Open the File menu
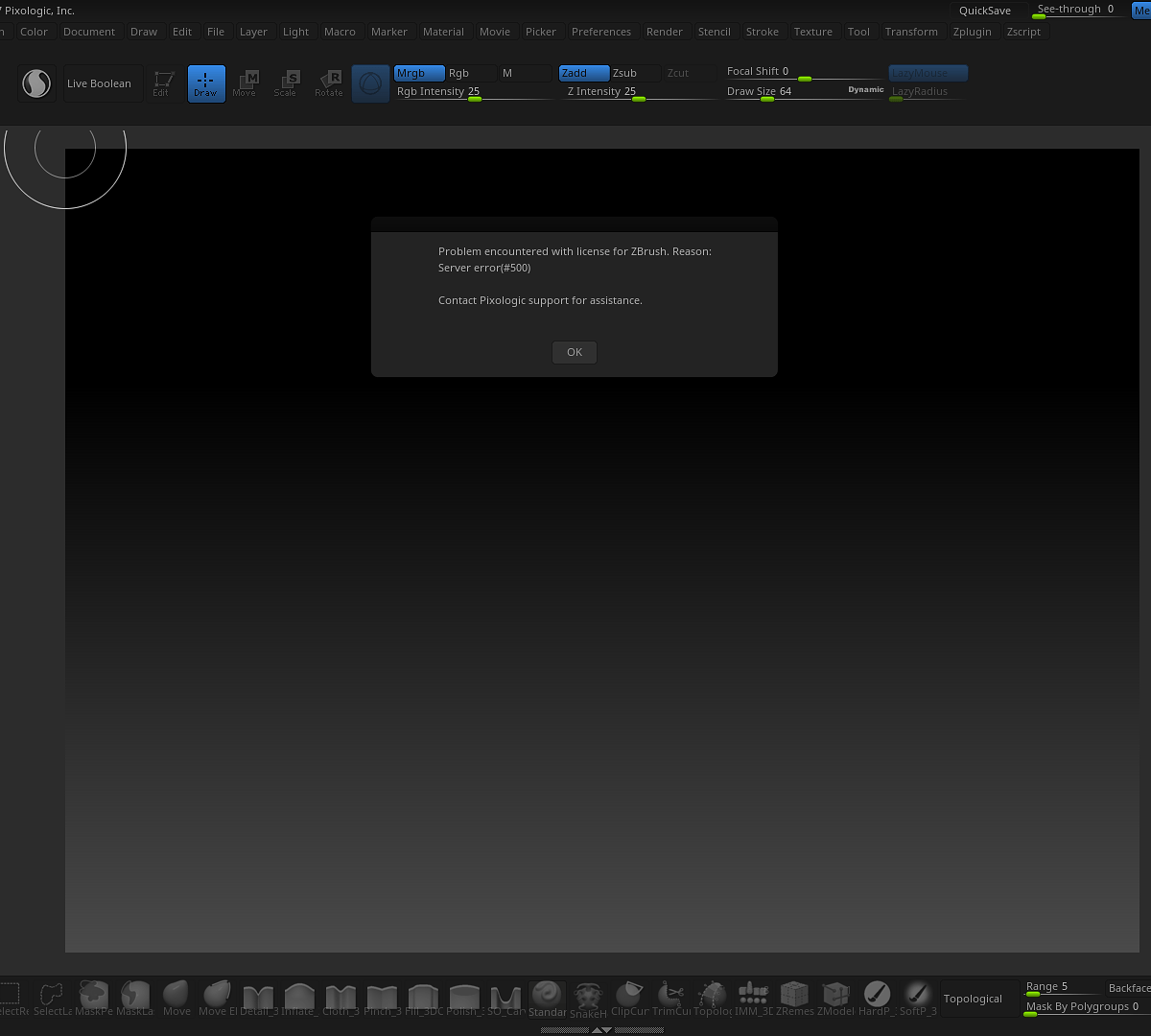This screenshot has width=1151, height=1036. [216, 32]
